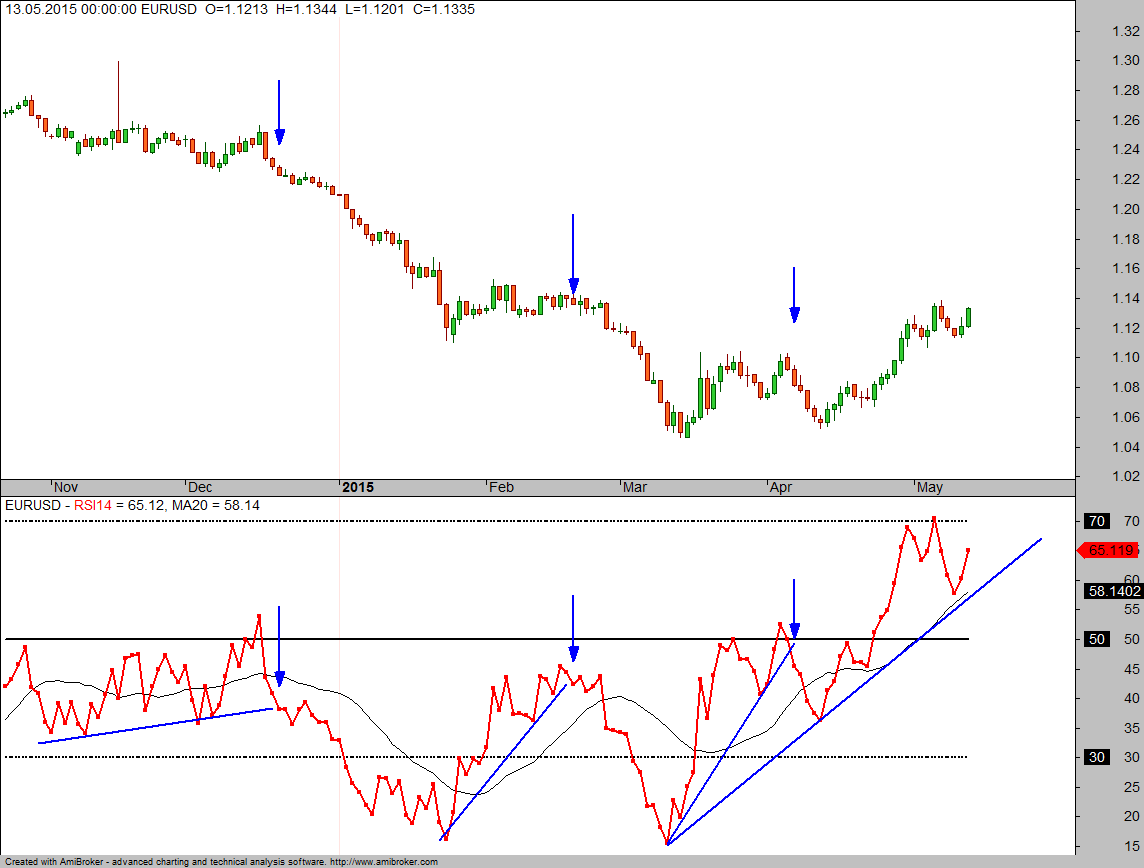
Task: Click the 1.12 price axis label
Action: 1125,328
